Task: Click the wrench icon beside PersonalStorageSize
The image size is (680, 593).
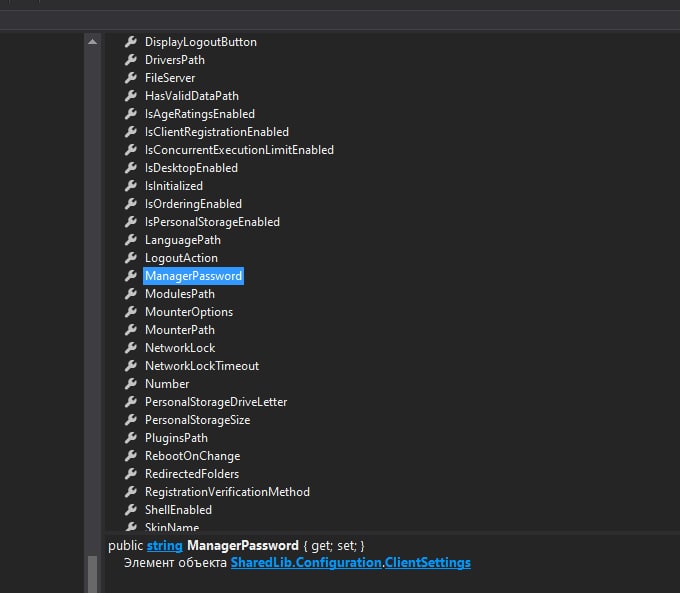Action: pyautogui.click(x=131, y=420)
